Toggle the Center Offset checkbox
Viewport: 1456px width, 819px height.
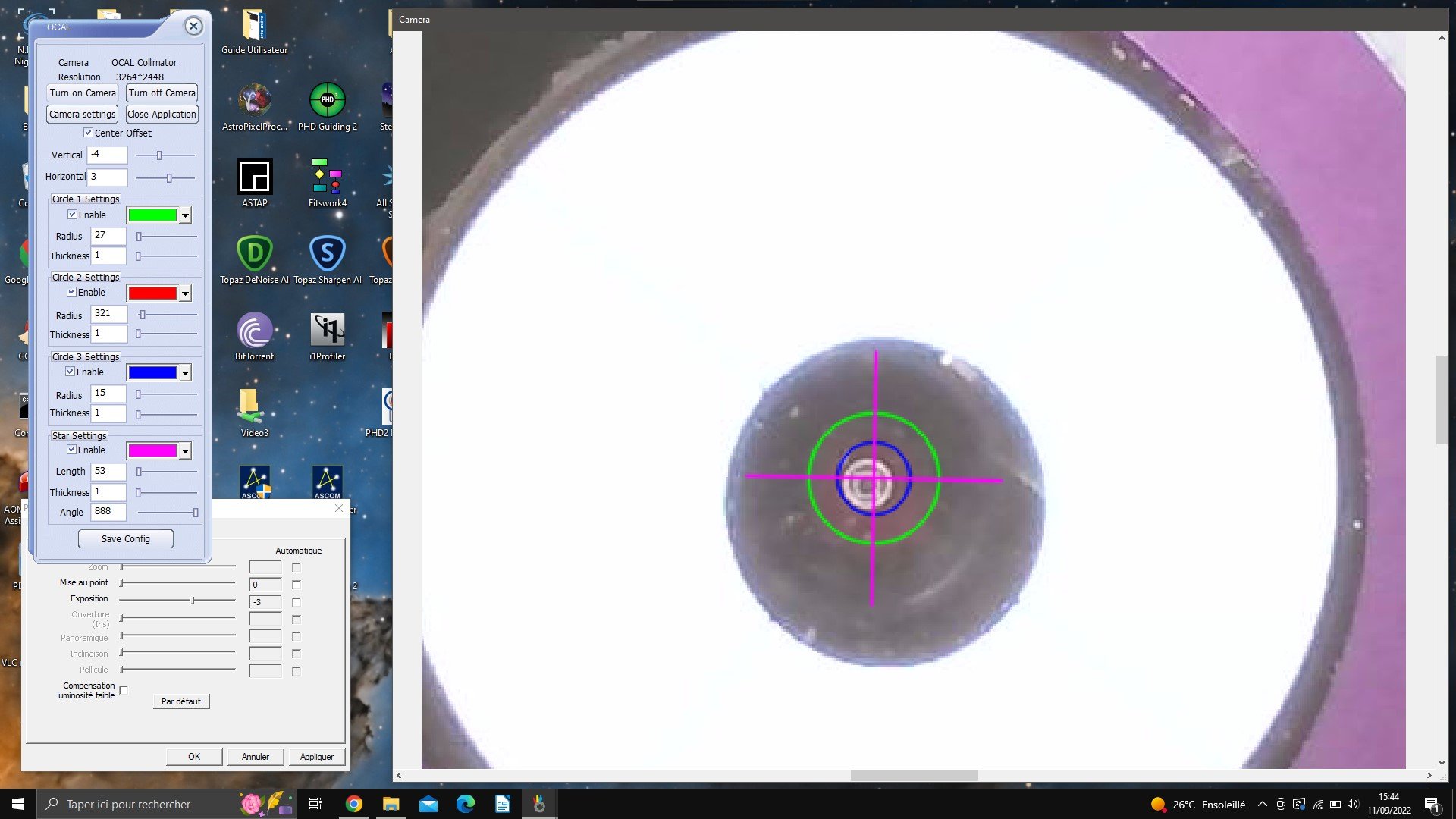(x=88, y=133)
